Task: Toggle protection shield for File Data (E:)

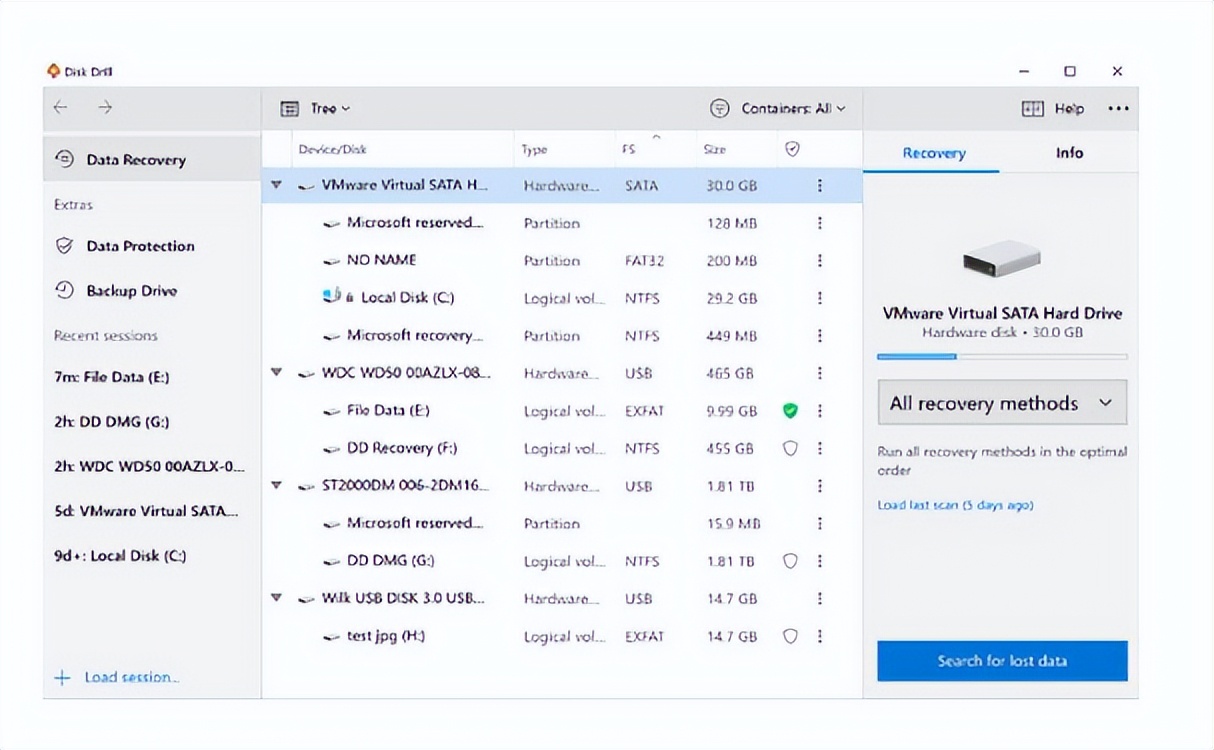Action: coord(791,411)
